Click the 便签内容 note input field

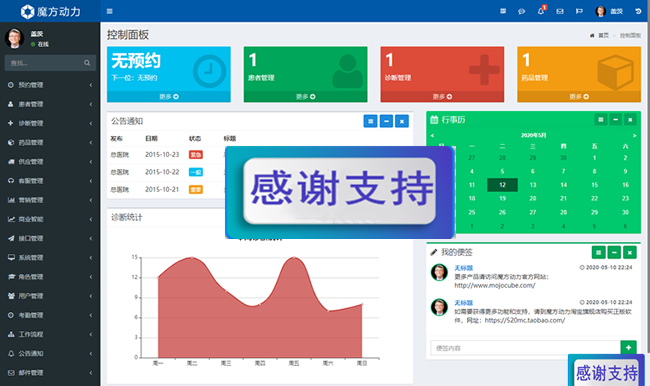[x=525, y=348]
